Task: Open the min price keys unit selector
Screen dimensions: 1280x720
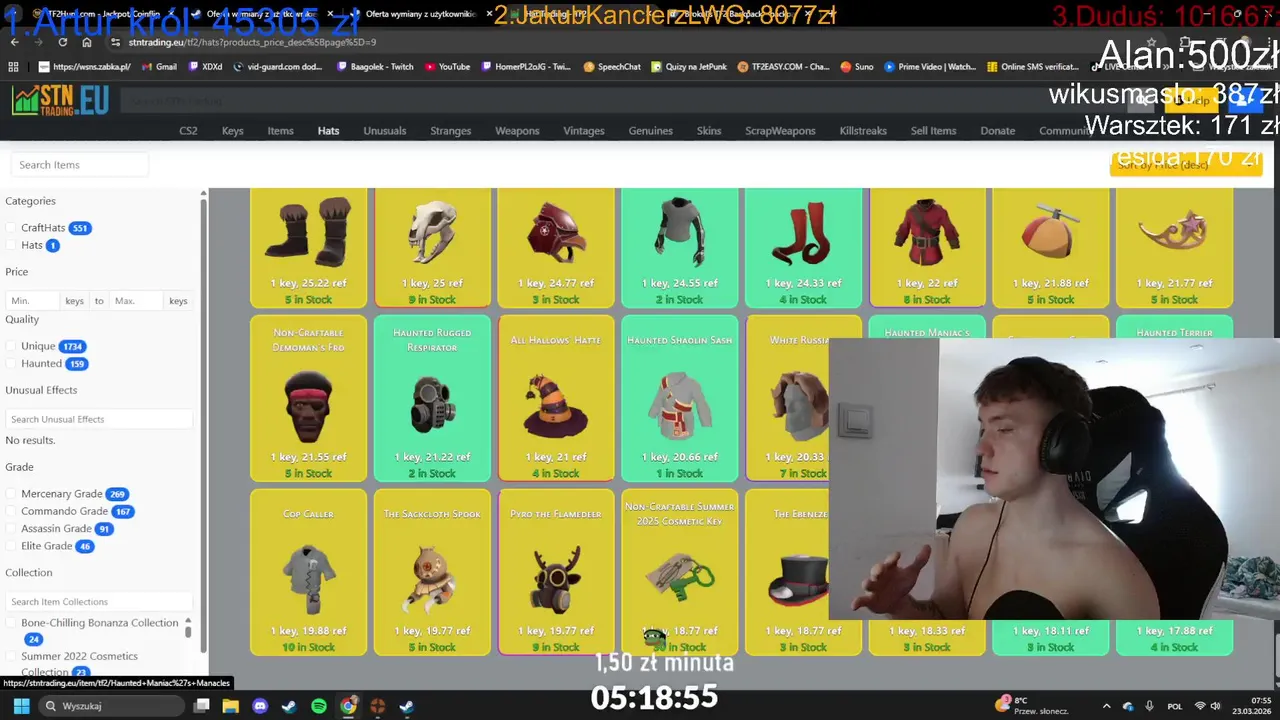Action: coord(74,301)
